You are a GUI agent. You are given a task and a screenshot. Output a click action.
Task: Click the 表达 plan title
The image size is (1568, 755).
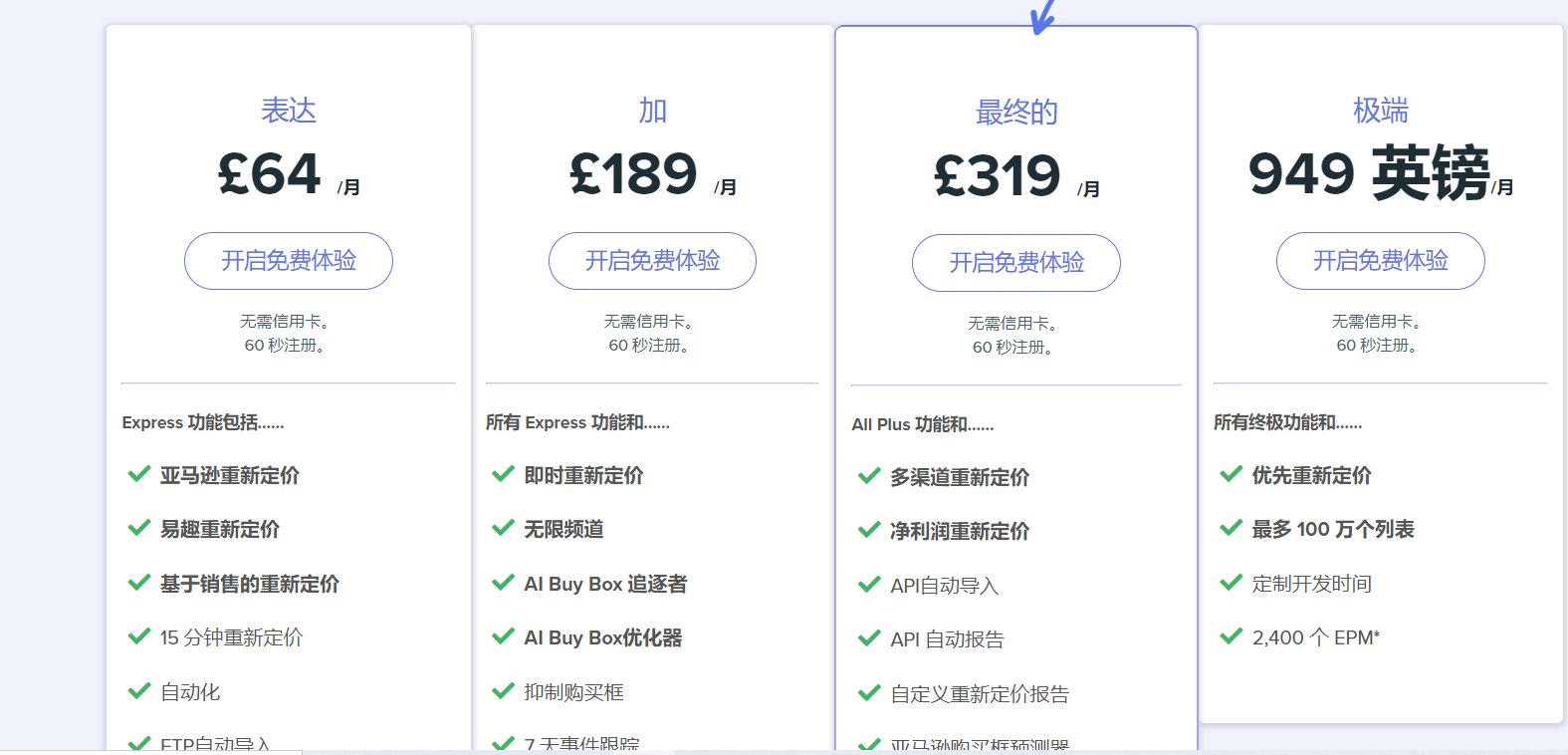[289, 111]
